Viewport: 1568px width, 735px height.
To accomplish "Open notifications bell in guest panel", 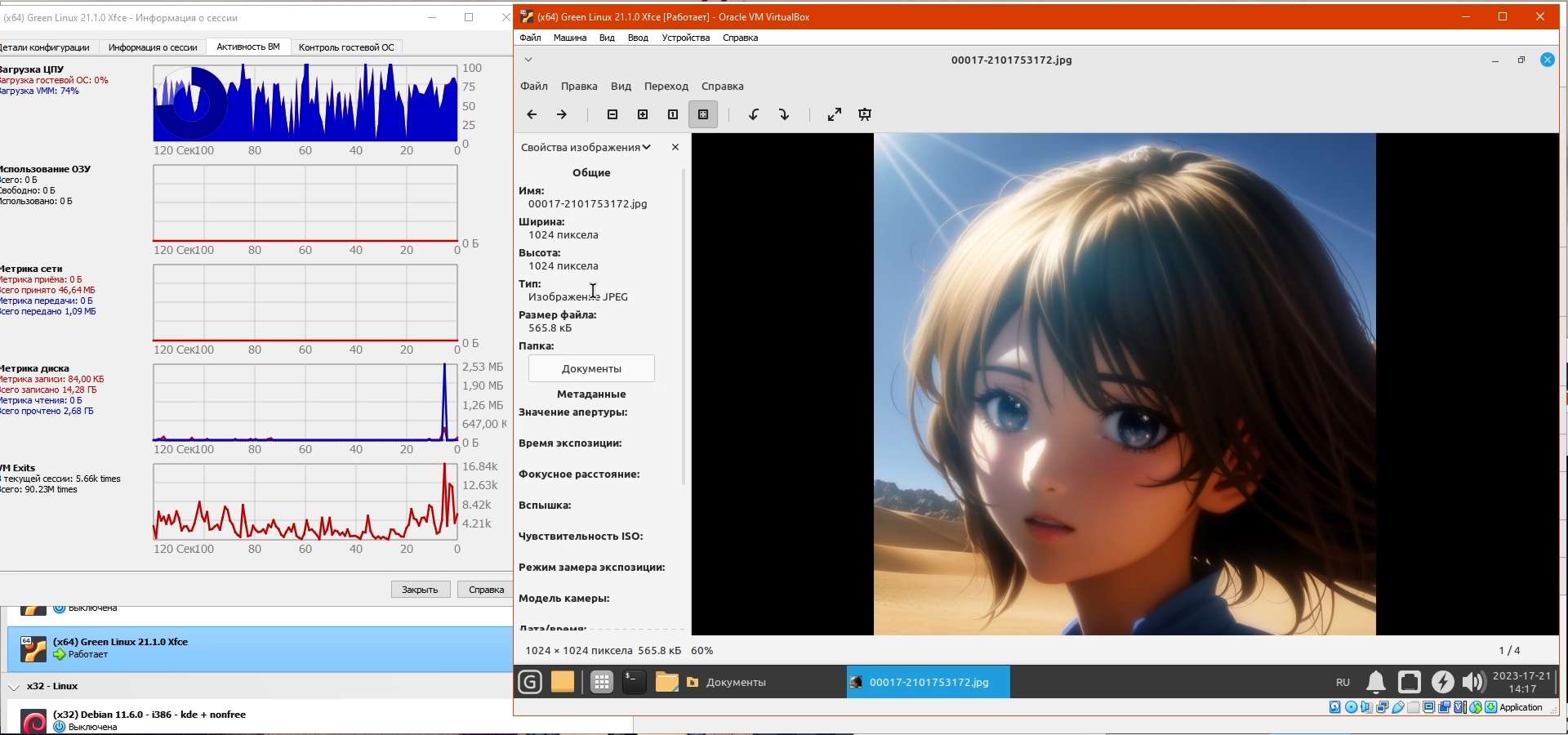I will click(1376, 682).
